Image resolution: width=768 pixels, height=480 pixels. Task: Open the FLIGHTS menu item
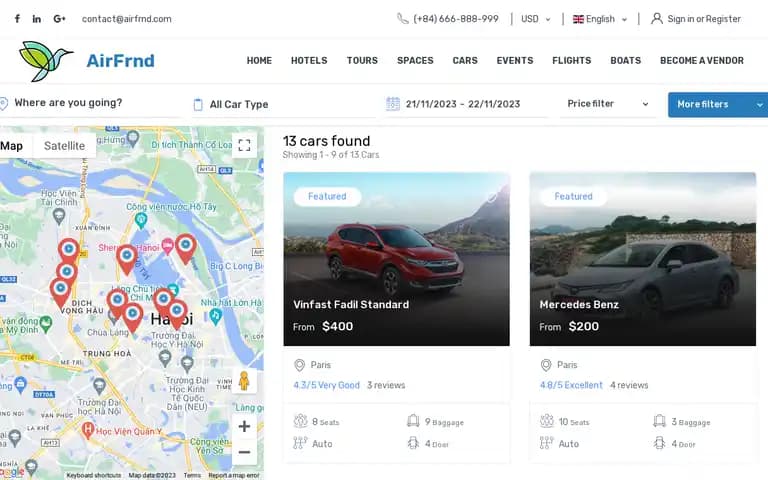[x=572, y=60]
